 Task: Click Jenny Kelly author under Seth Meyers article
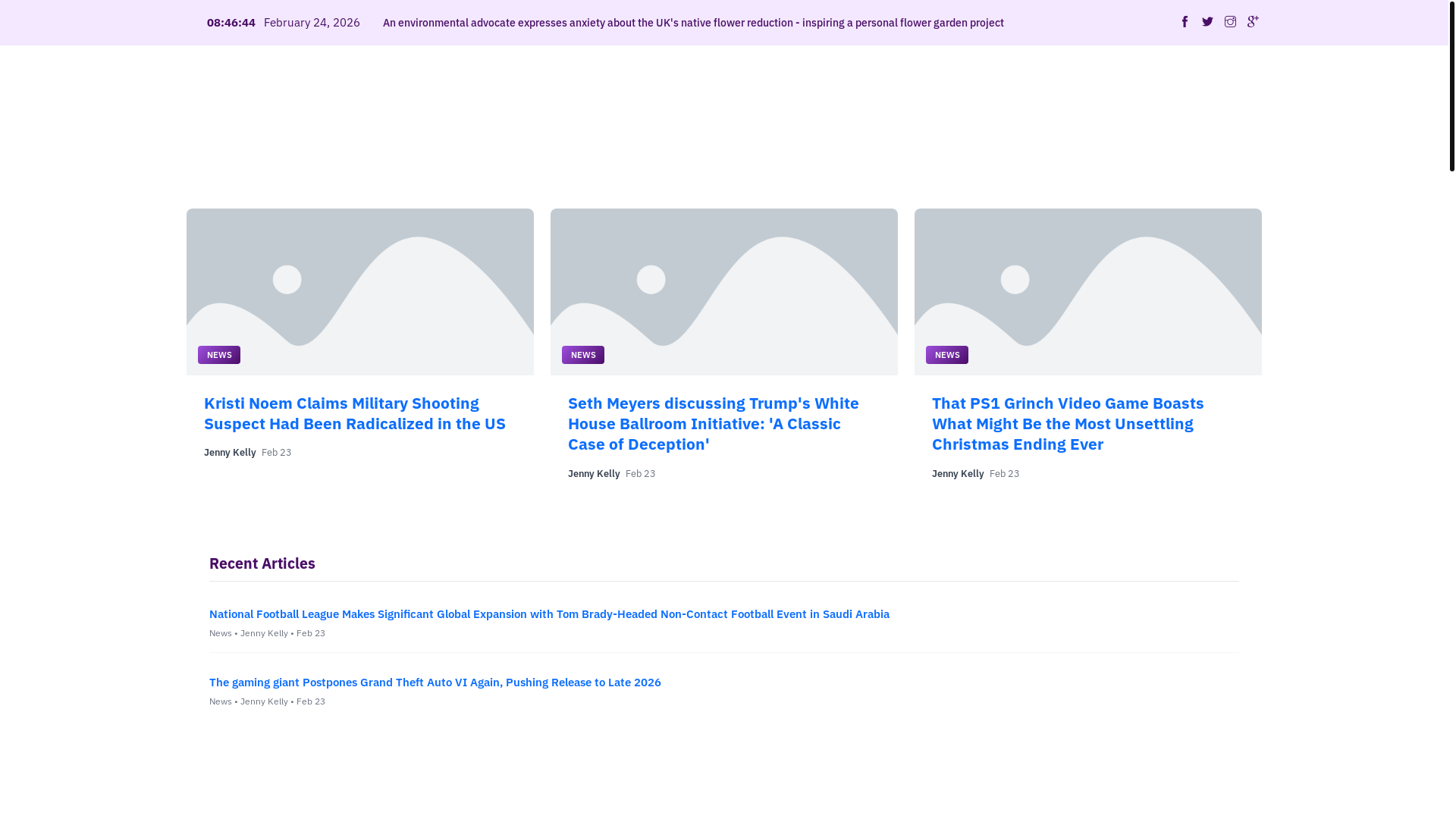point(594,474)
